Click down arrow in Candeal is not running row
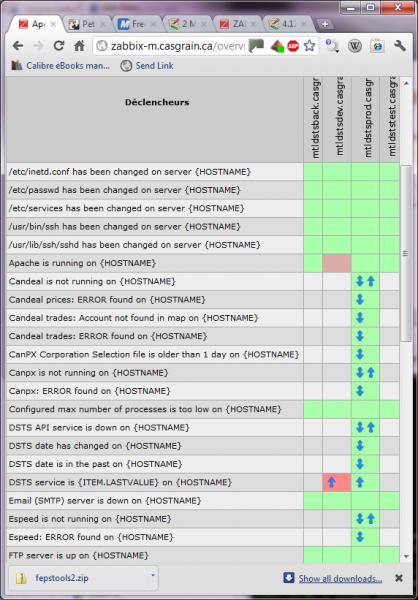Screen dimensions: 418x600 click(x=359, y=282)
